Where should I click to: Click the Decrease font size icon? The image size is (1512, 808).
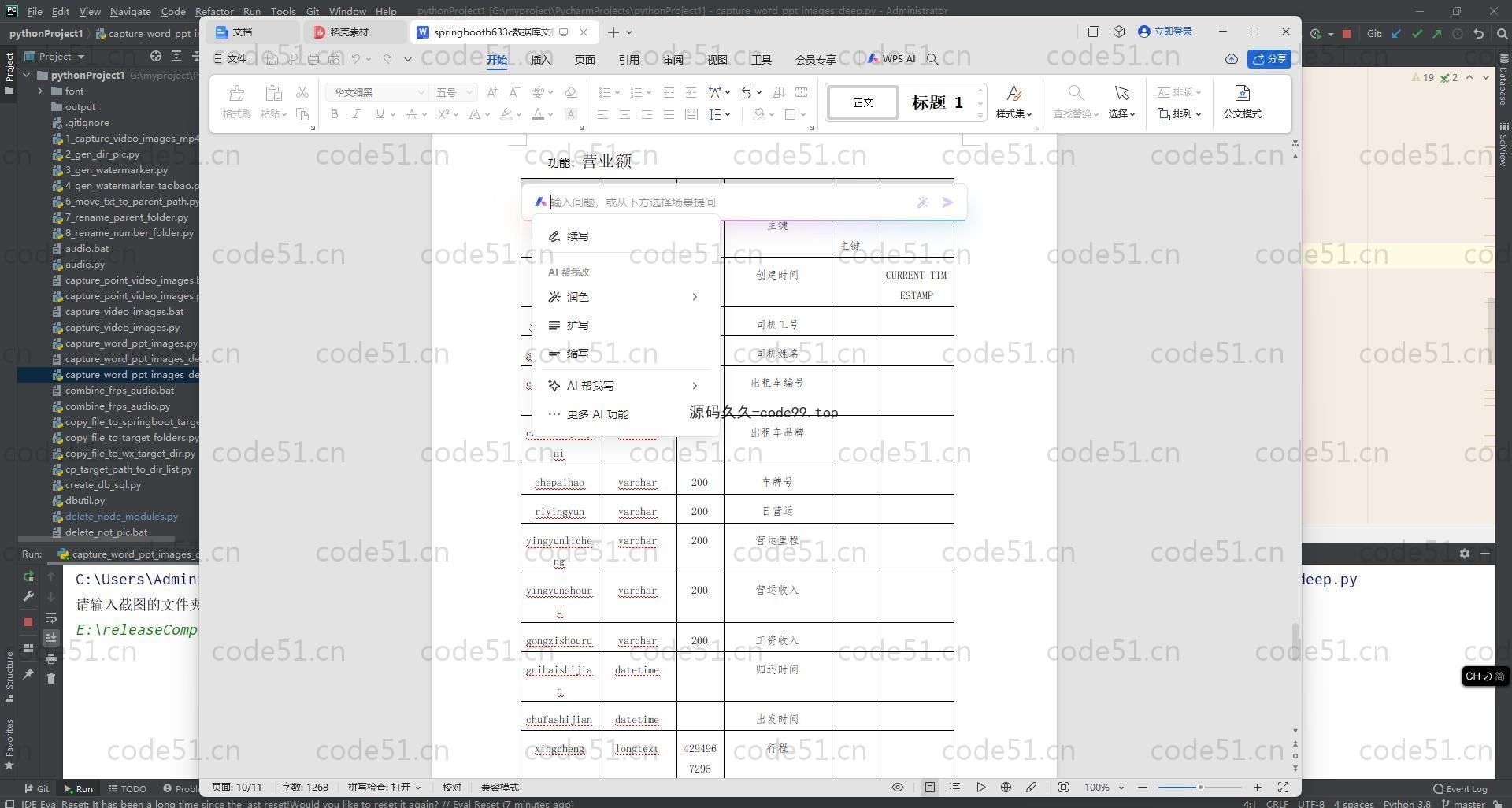point(514,92)
